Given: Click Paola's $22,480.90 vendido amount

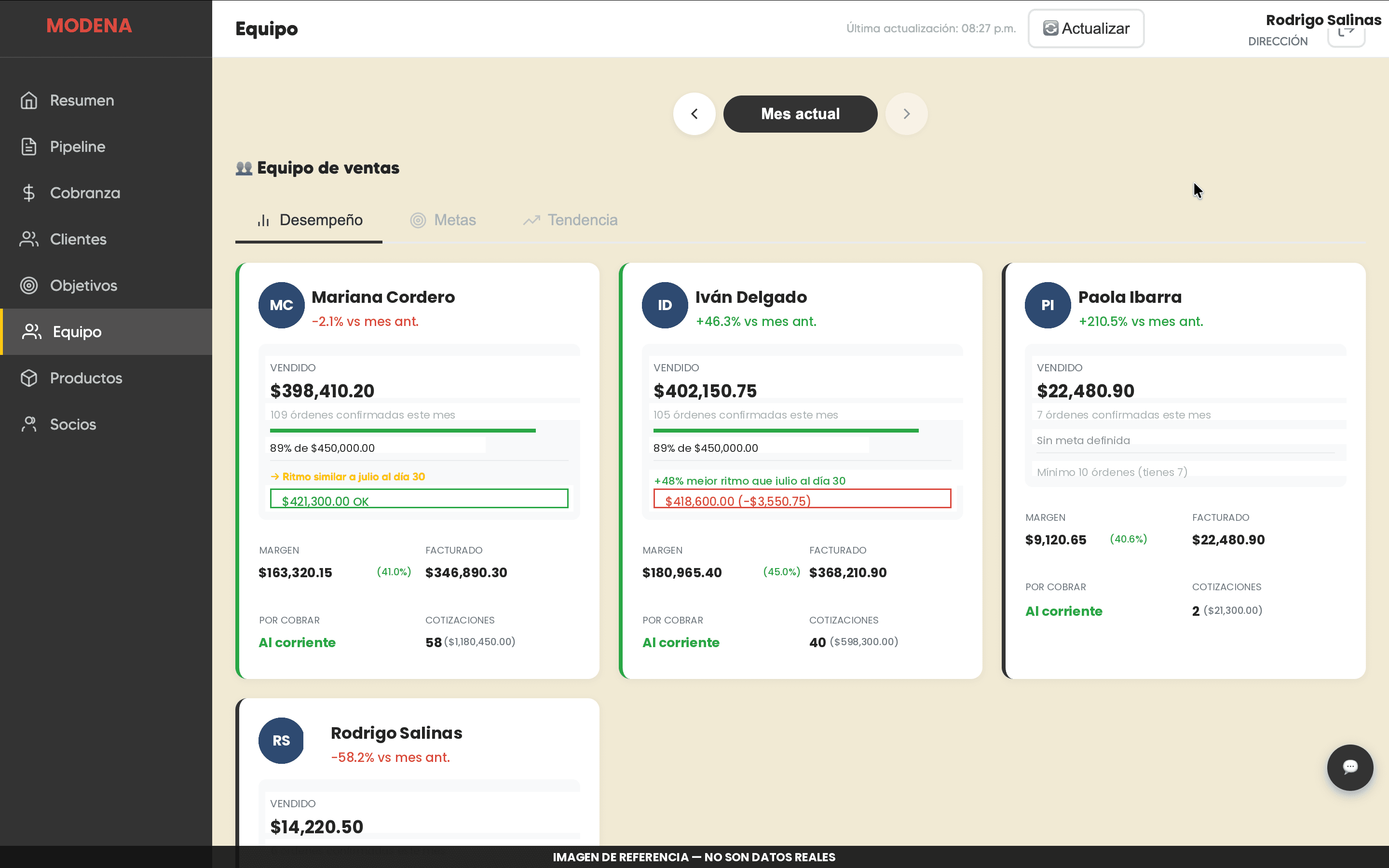Looking at the screenshot, I should (1085, 392).
